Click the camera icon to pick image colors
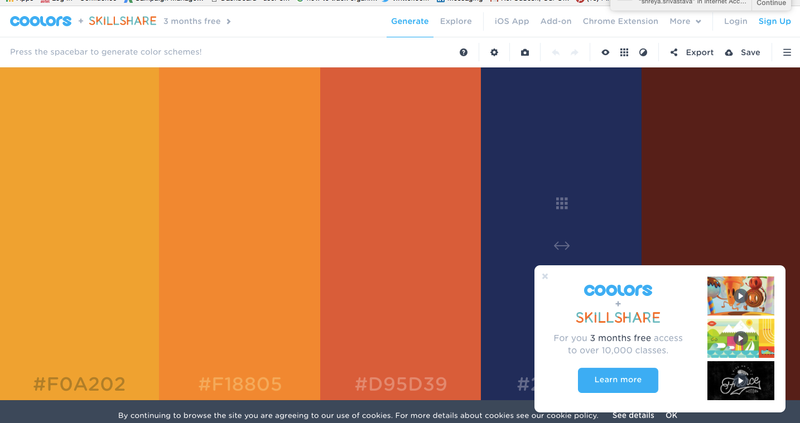This screenshot has width=800, height=423. point(524,52)
